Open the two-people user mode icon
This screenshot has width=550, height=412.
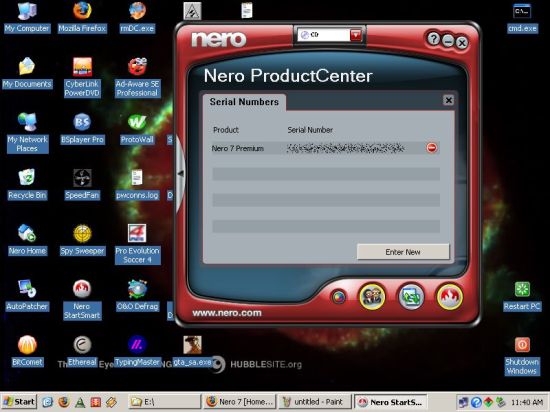[x=372, y=297]
